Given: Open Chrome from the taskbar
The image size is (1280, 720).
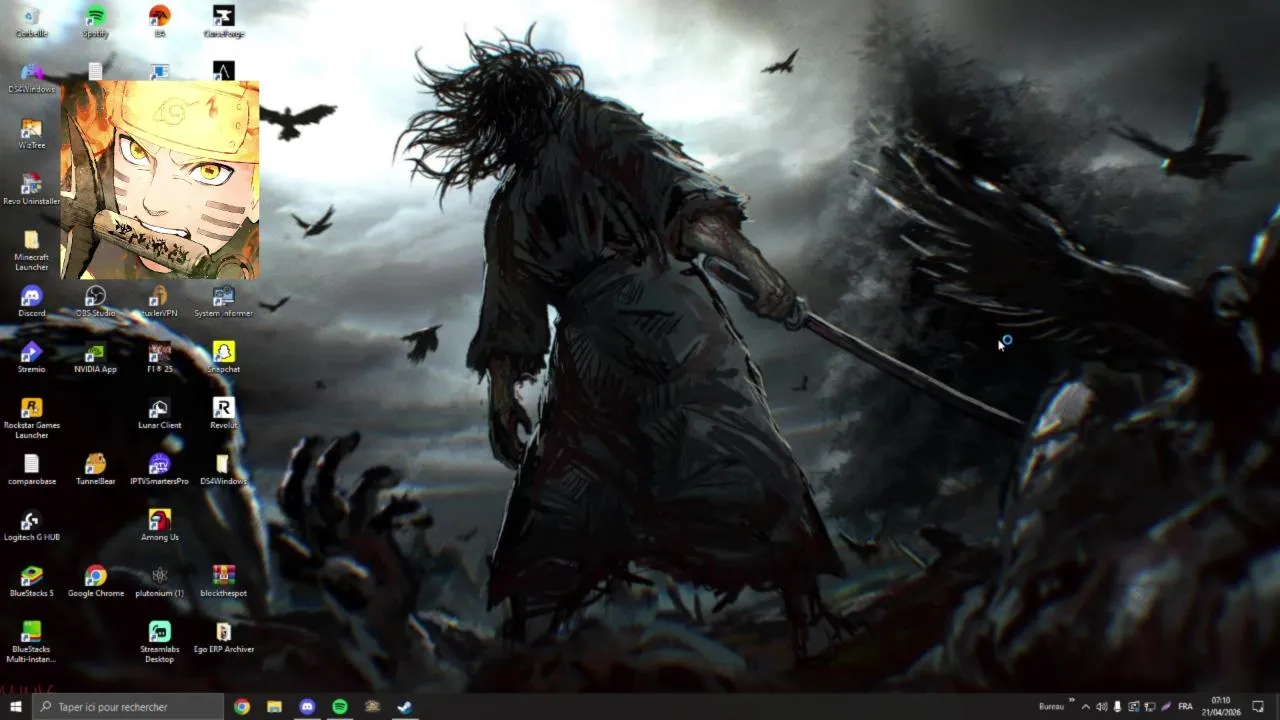Looking at the screenshot, I should (x=242, y=707).
